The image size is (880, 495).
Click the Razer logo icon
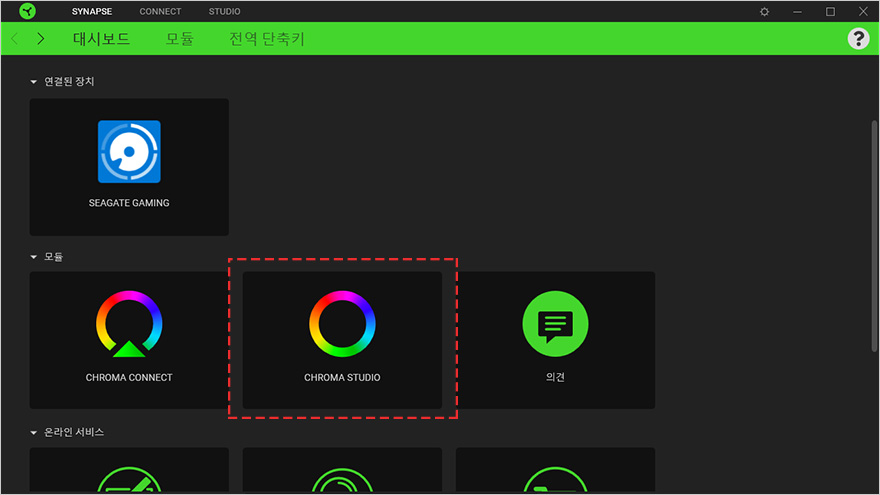[x=27, y=11]
